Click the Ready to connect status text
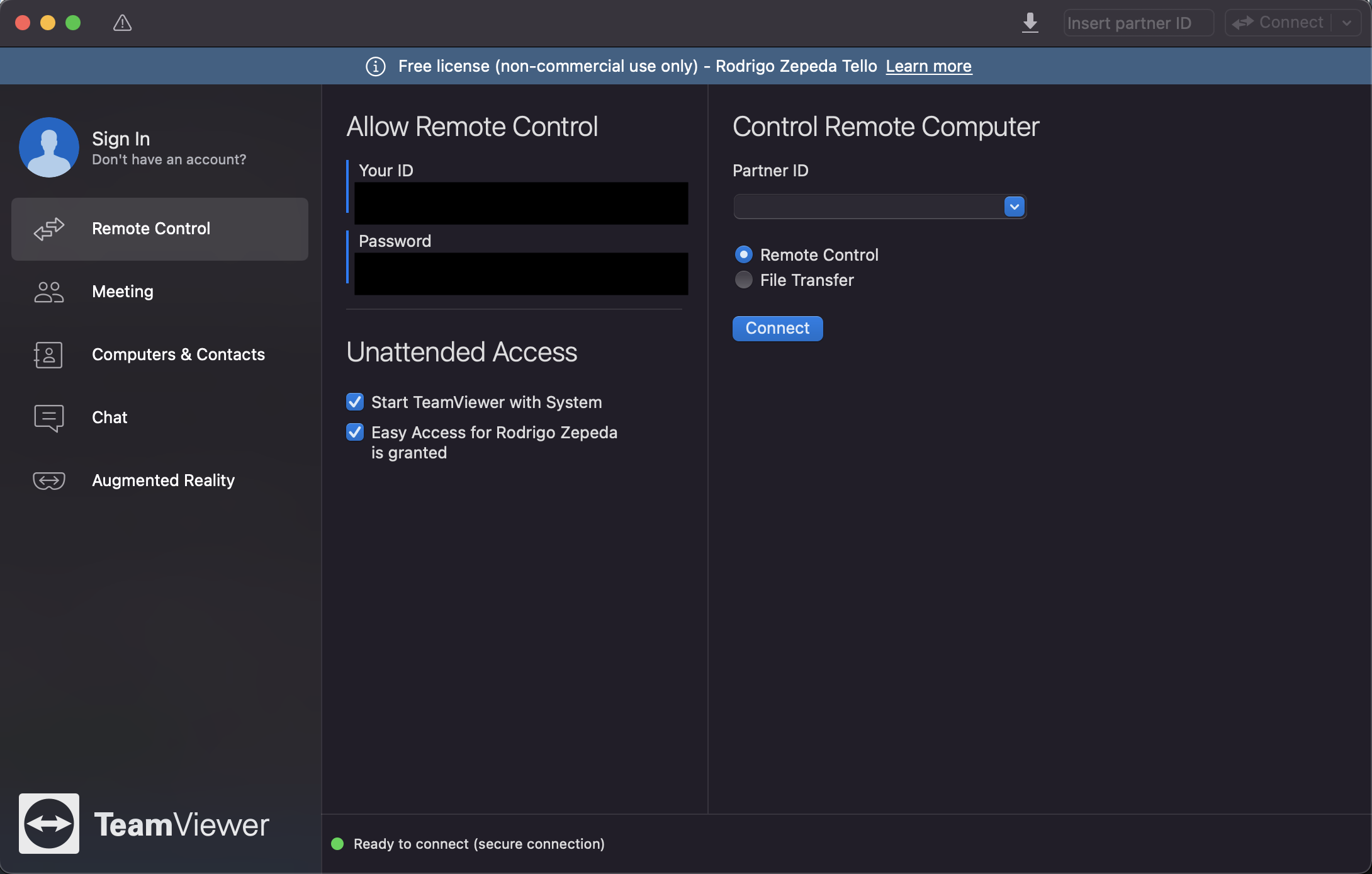This screenshot has height=874, width=1372. pyautogui.click(x=479, y=844)
